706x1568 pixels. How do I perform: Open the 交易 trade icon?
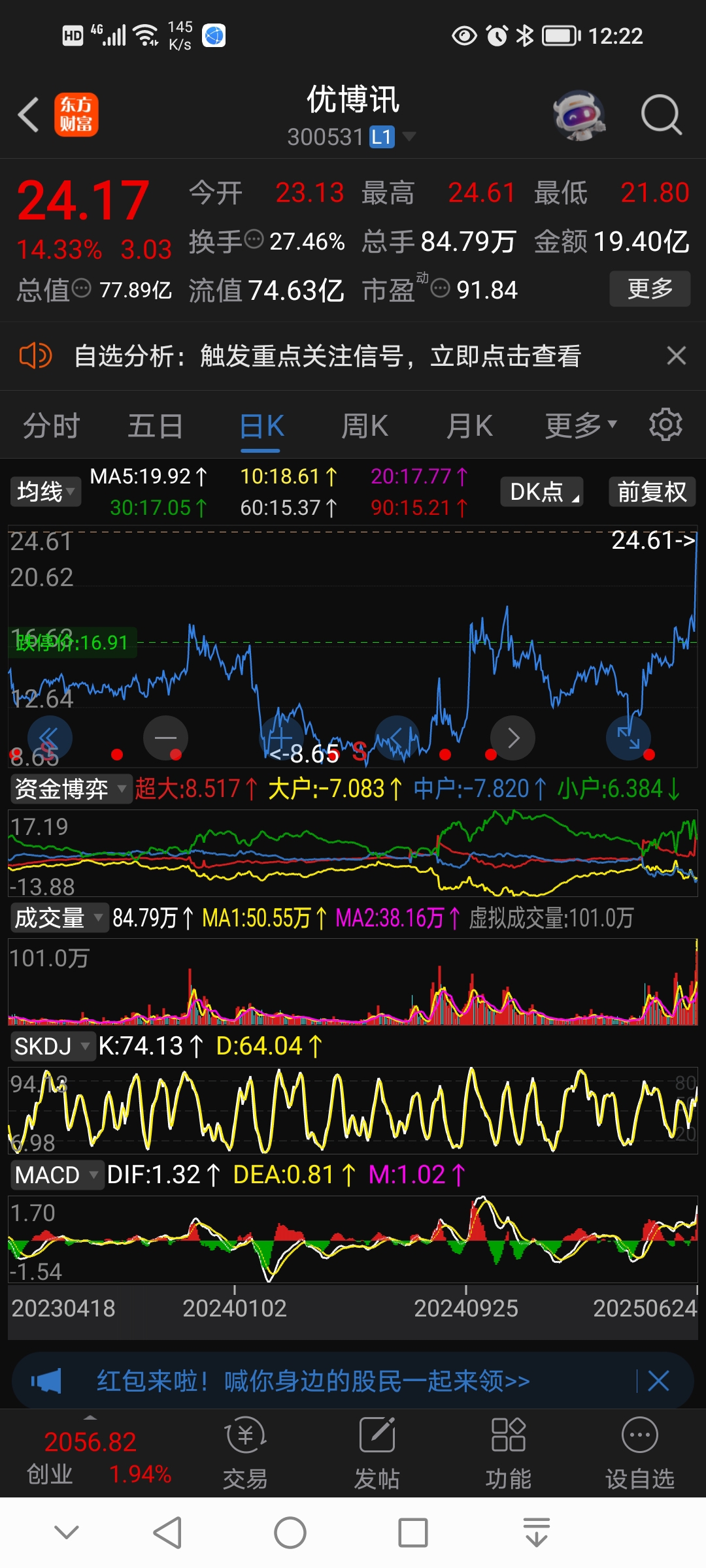(245, 1454)
